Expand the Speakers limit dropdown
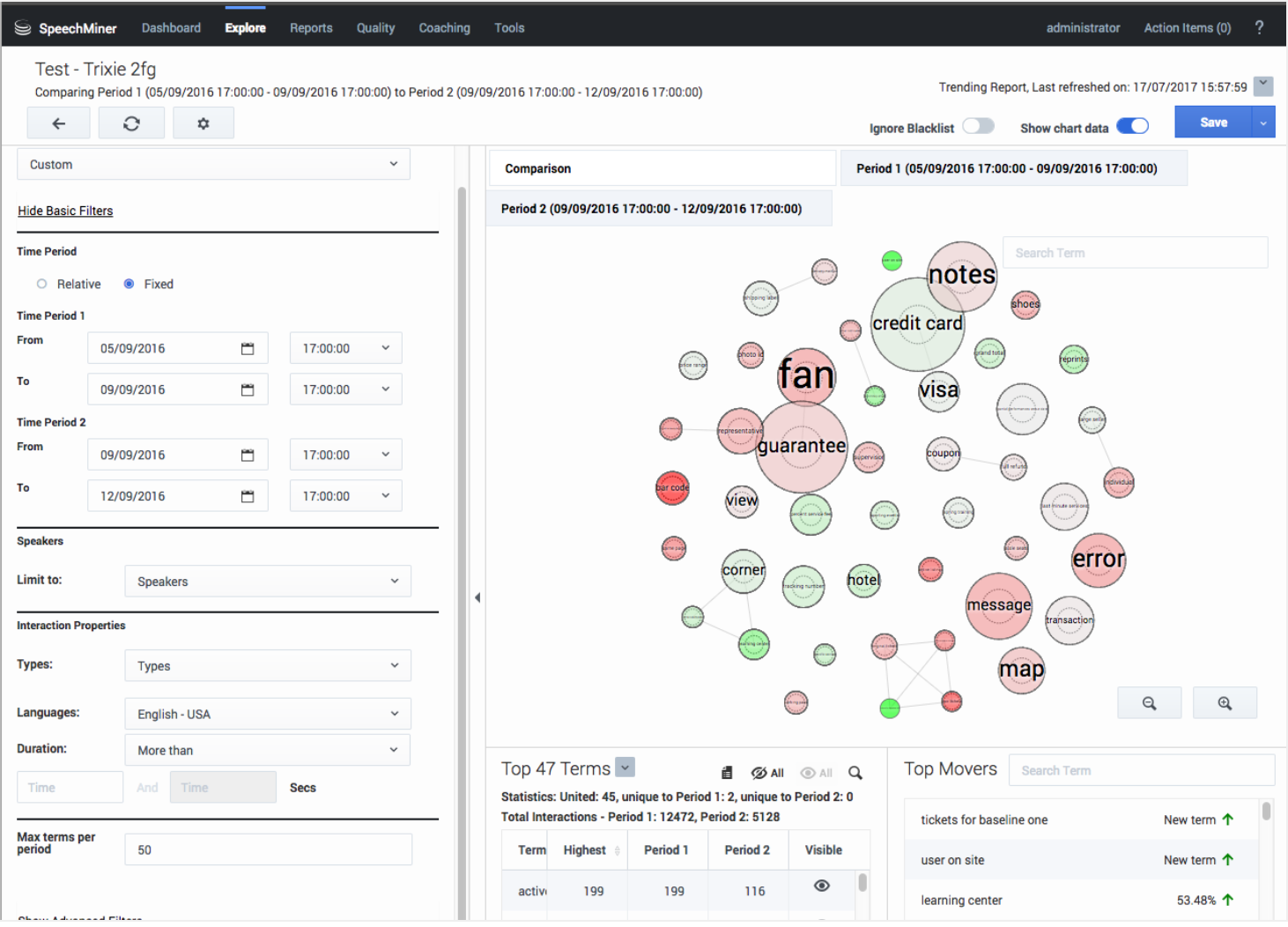1288x927 pixels. click(x=268, y=582)
